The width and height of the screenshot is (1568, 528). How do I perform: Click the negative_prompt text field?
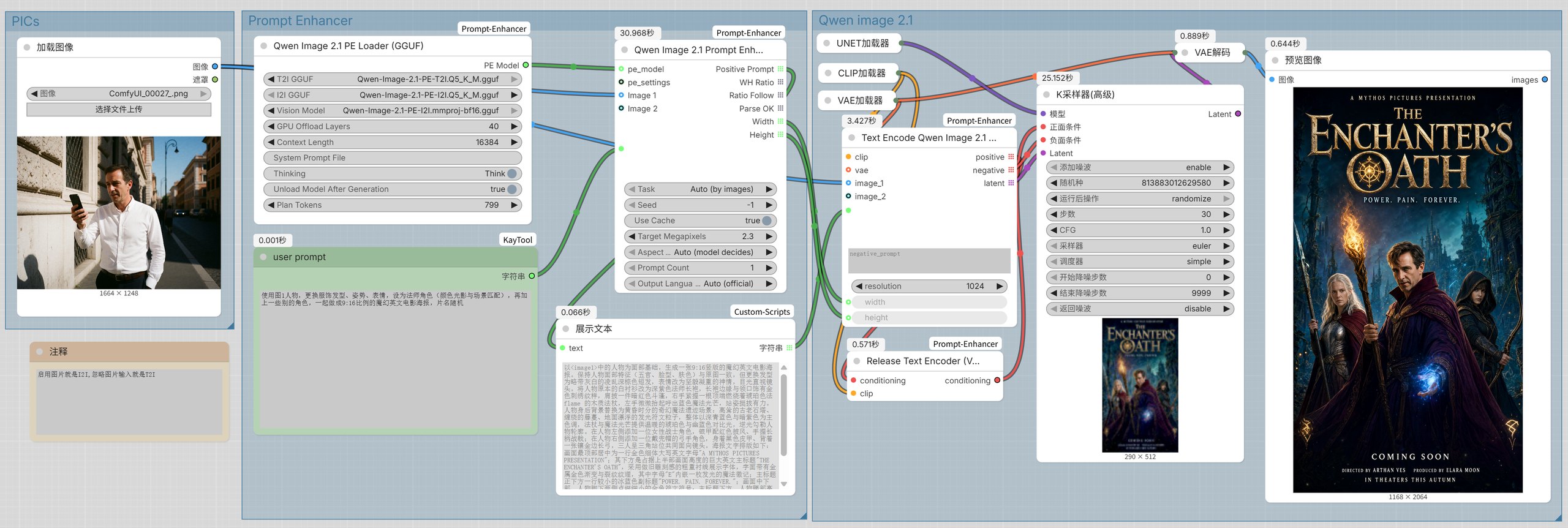click(x=929, y=261)
